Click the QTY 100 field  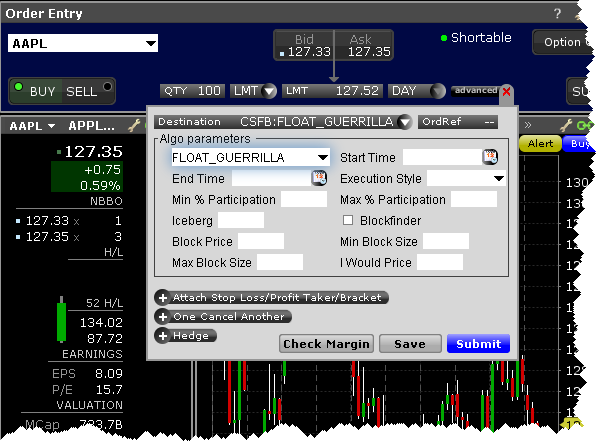coord(192,91)
